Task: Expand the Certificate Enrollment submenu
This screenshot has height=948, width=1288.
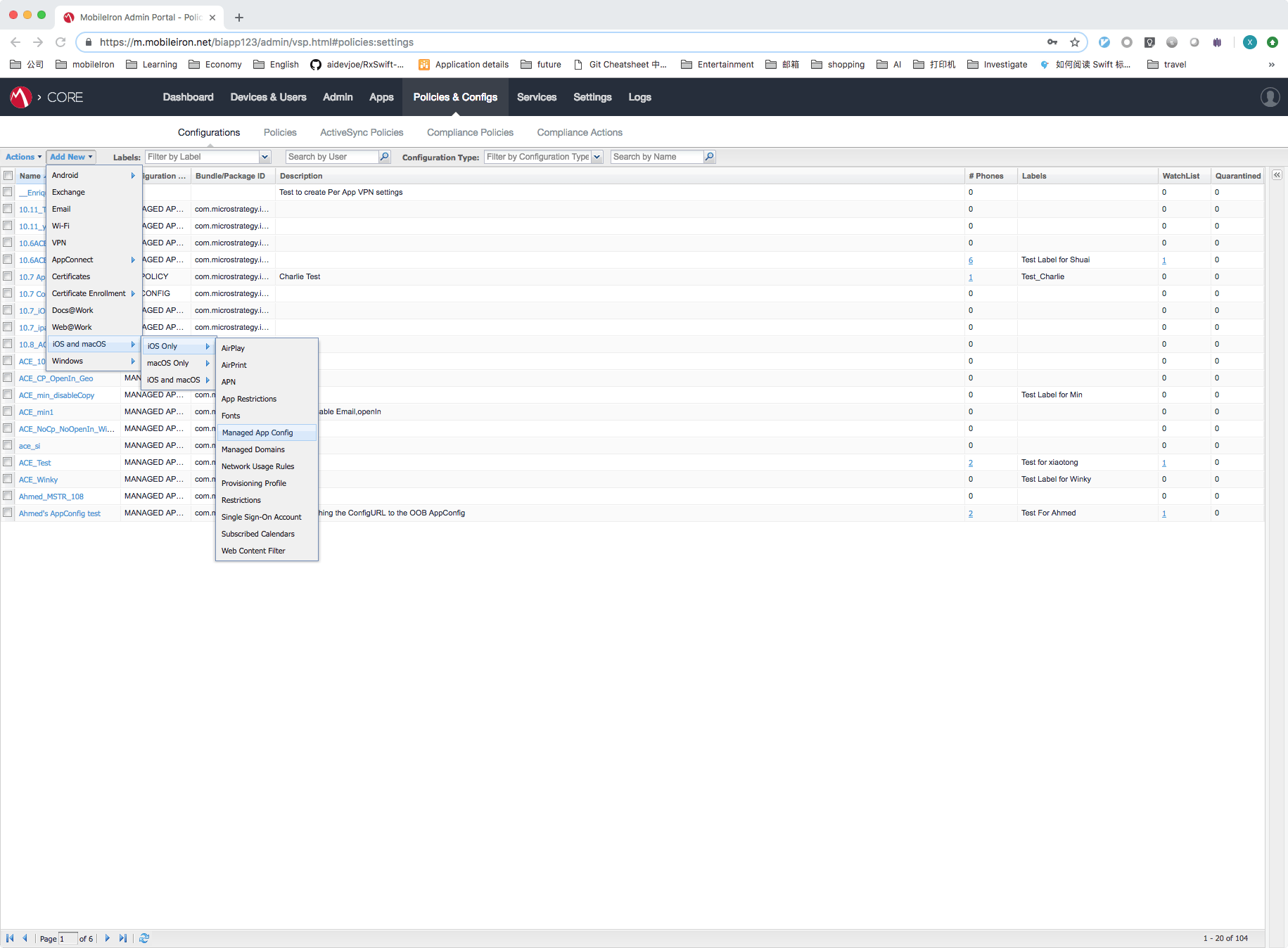Action: pyautogui.click(x=94, y=293)
